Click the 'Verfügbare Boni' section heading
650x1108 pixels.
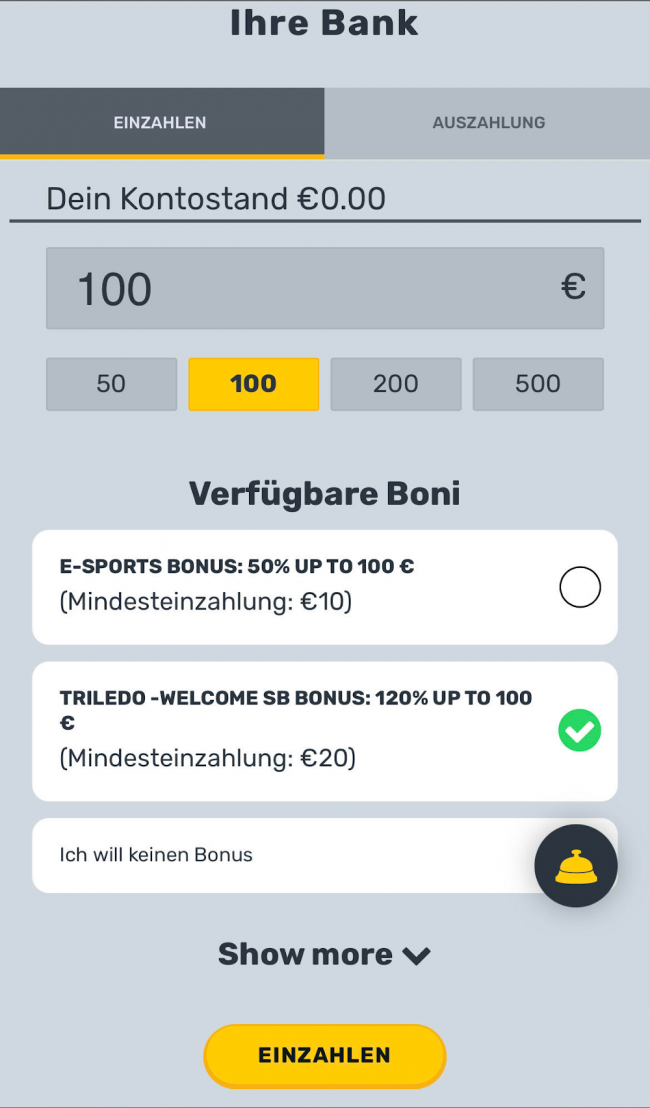click(324, 494)
